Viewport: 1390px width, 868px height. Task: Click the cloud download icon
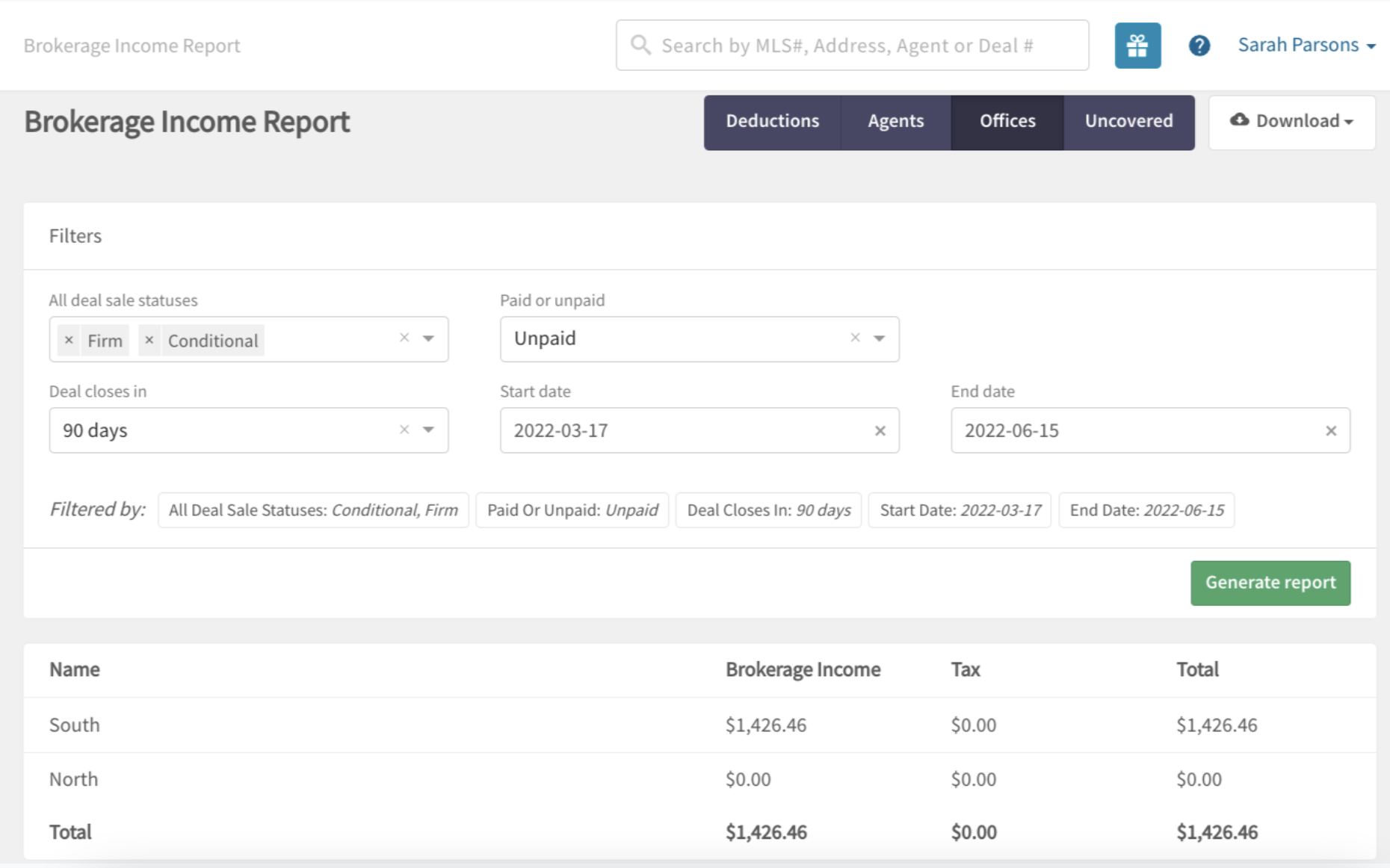(x=1240, y=120)
